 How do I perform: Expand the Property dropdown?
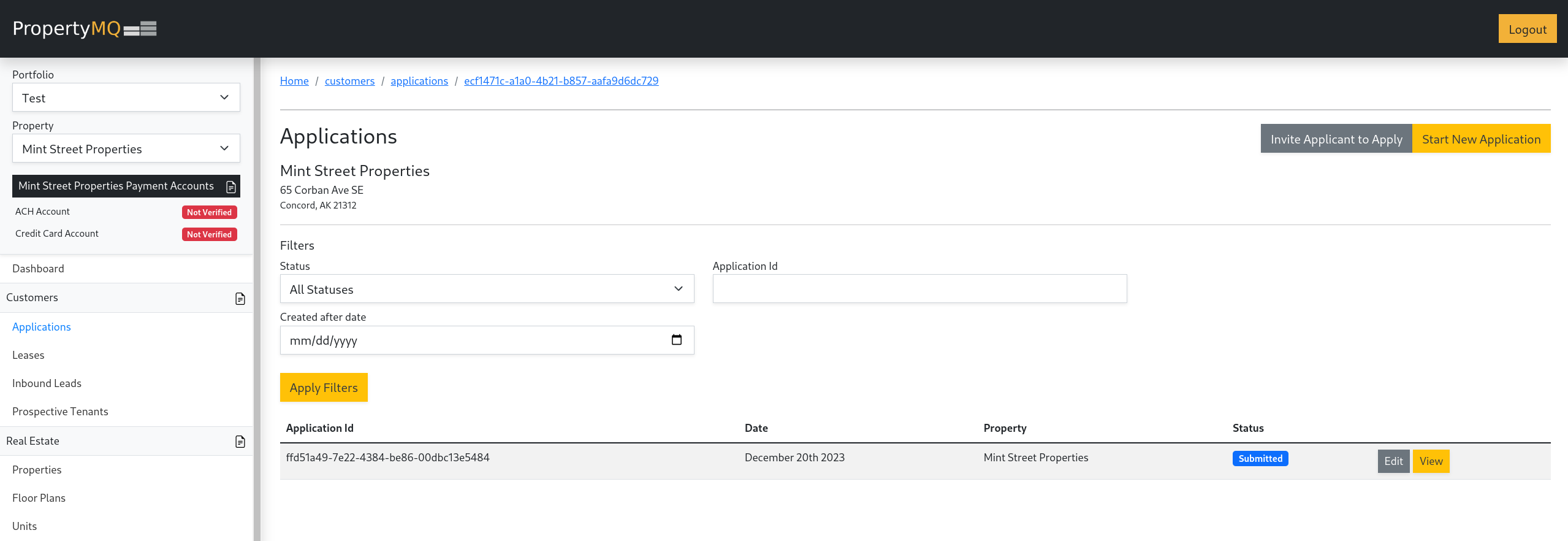[126, 149]
